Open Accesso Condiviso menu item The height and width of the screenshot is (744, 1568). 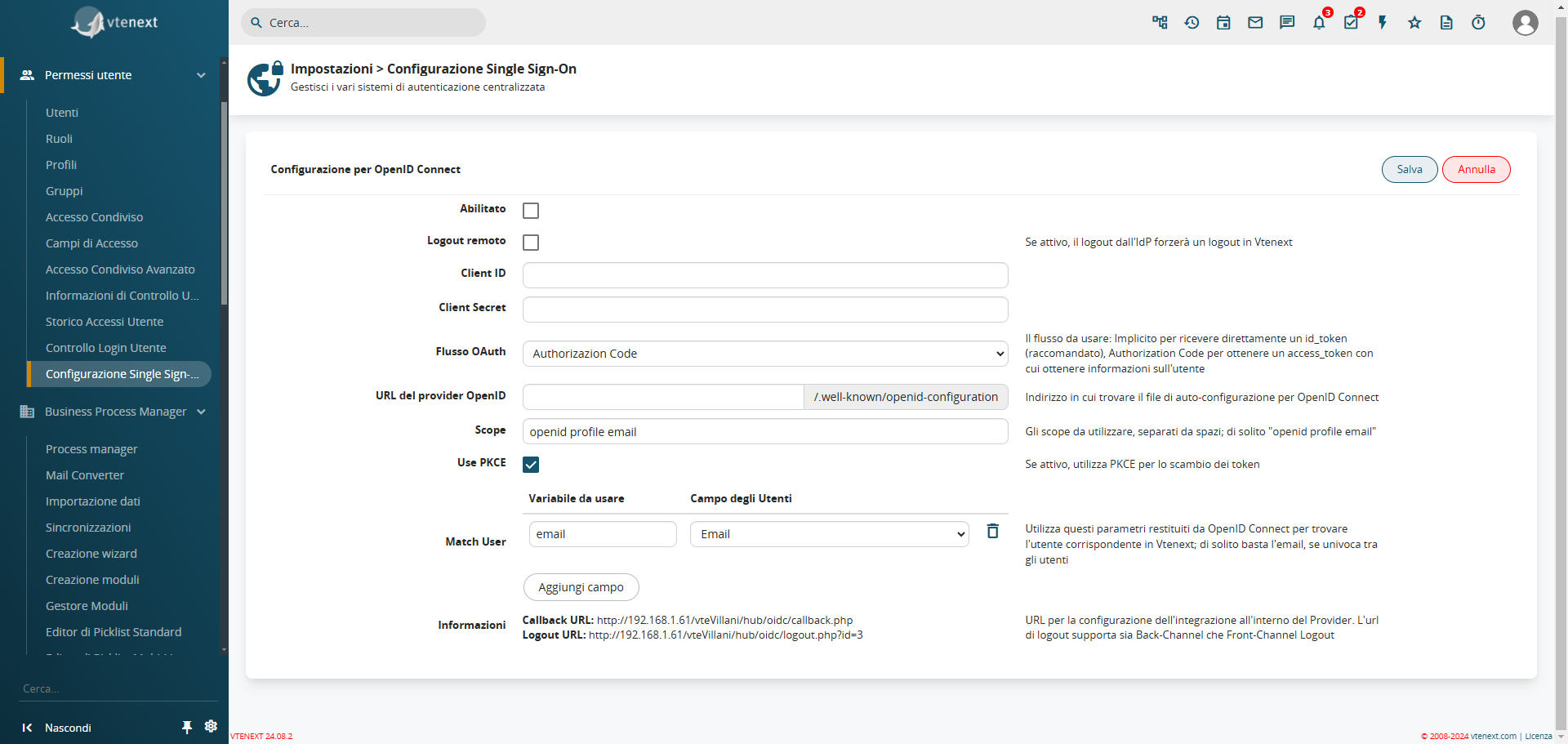(x=94, y=217)
